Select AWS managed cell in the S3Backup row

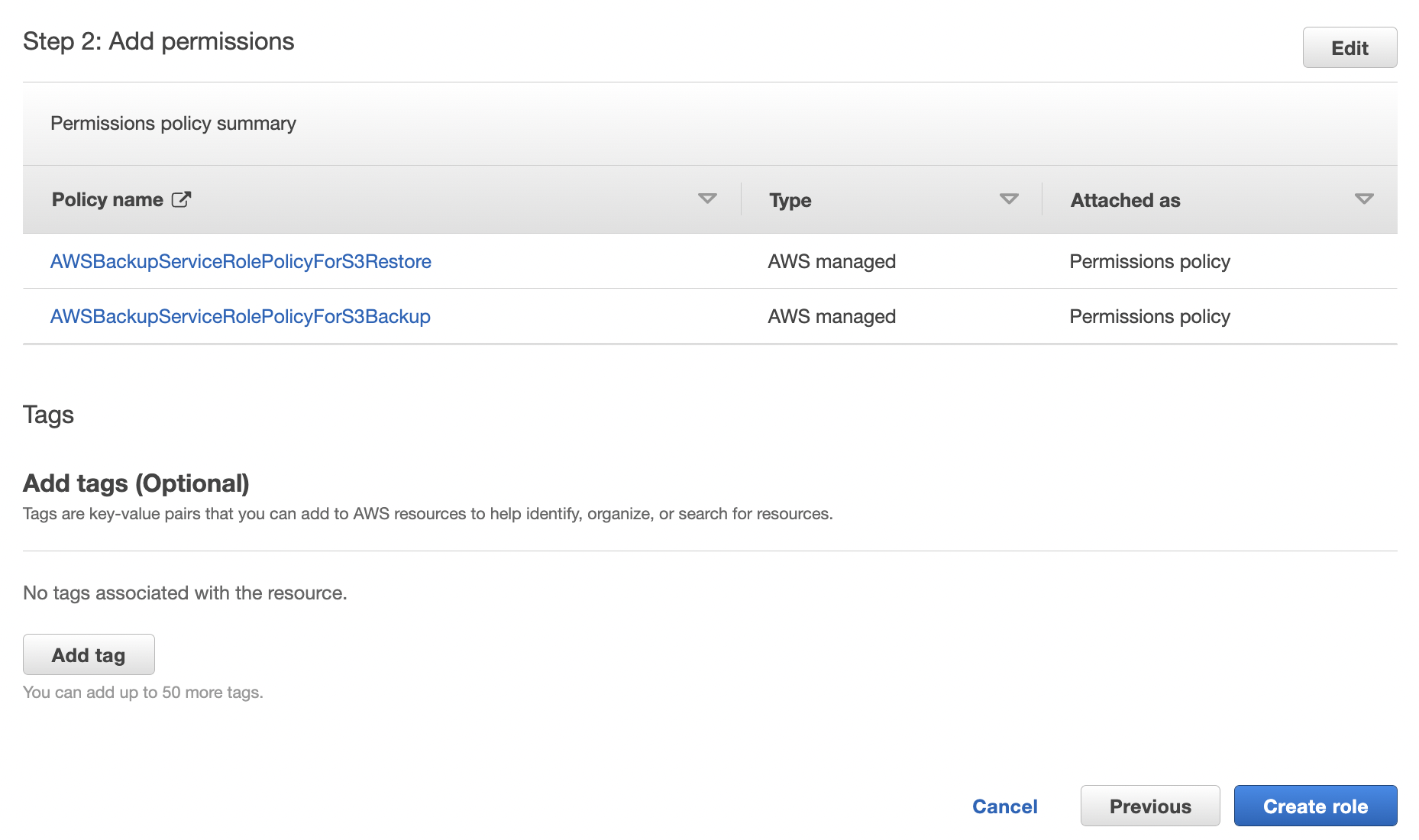click(x=831, y=317)
